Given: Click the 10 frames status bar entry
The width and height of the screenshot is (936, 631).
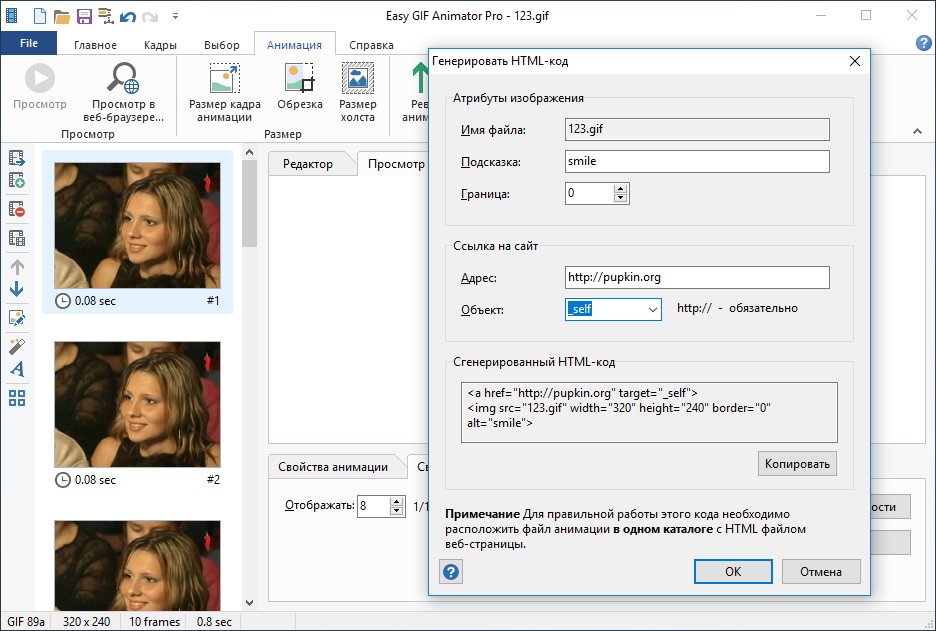Looking at the screenshot, I should (155, 621).
